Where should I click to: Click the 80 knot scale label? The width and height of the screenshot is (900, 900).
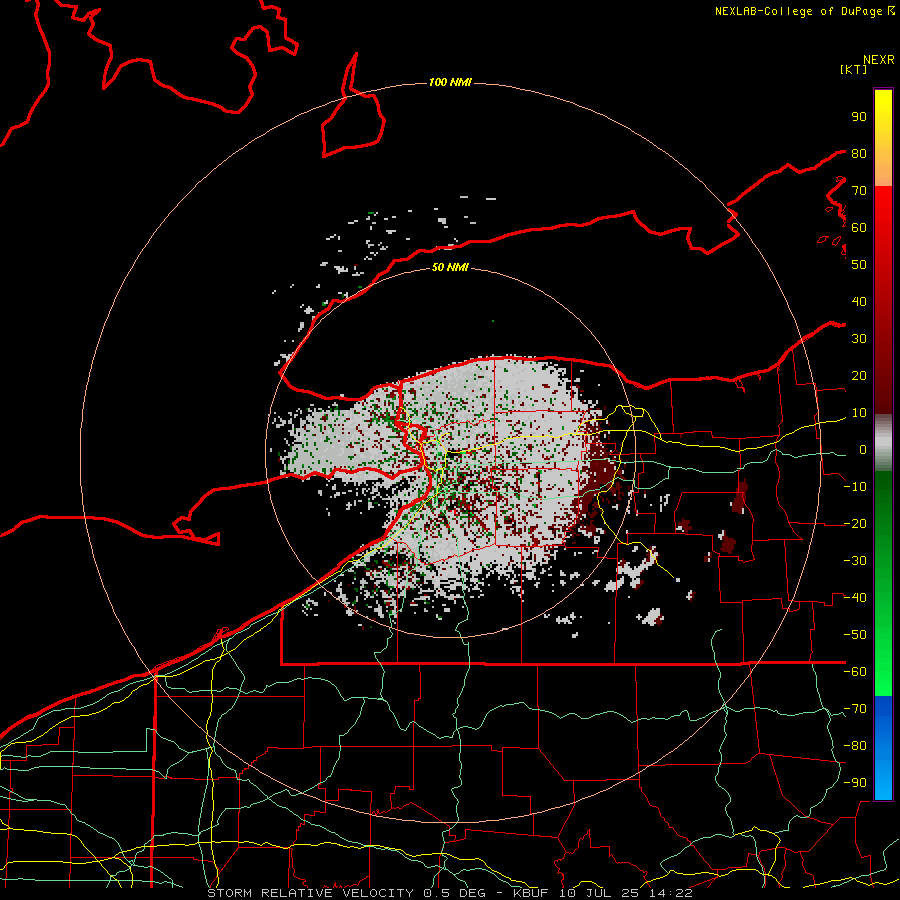coord(859,153)
